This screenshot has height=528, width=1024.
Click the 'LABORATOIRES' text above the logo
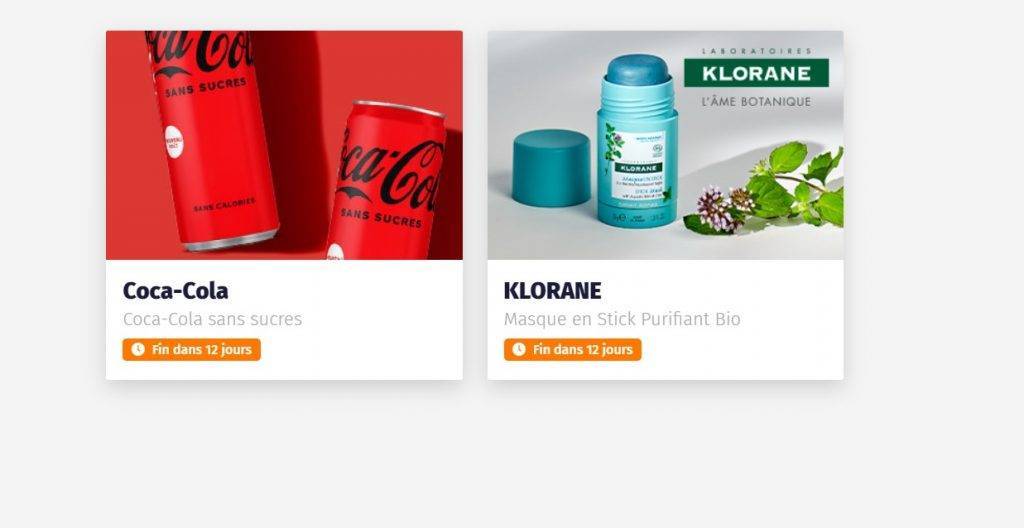tap(757, 51)
